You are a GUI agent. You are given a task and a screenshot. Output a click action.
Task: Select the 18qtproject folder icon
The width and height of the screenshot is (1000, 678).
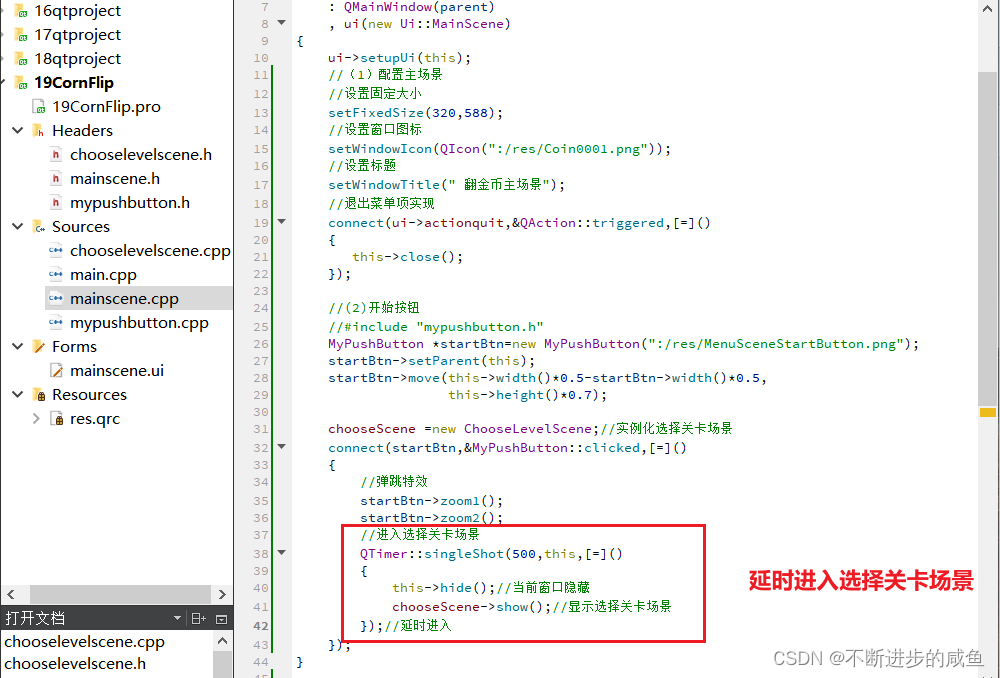click(21, 59)
